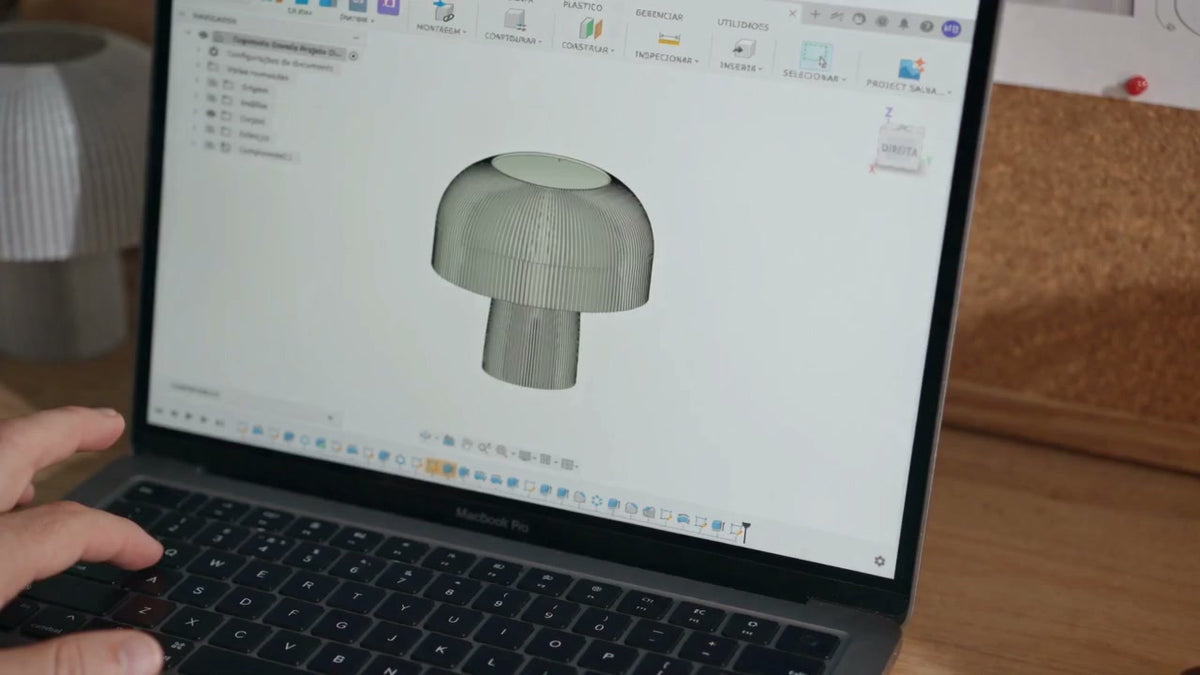Open the Selecionar dropdown menu
Image resolution: width=1200 pixels, height=675 pixels.
pyautogui.click(x=815, y=77)
